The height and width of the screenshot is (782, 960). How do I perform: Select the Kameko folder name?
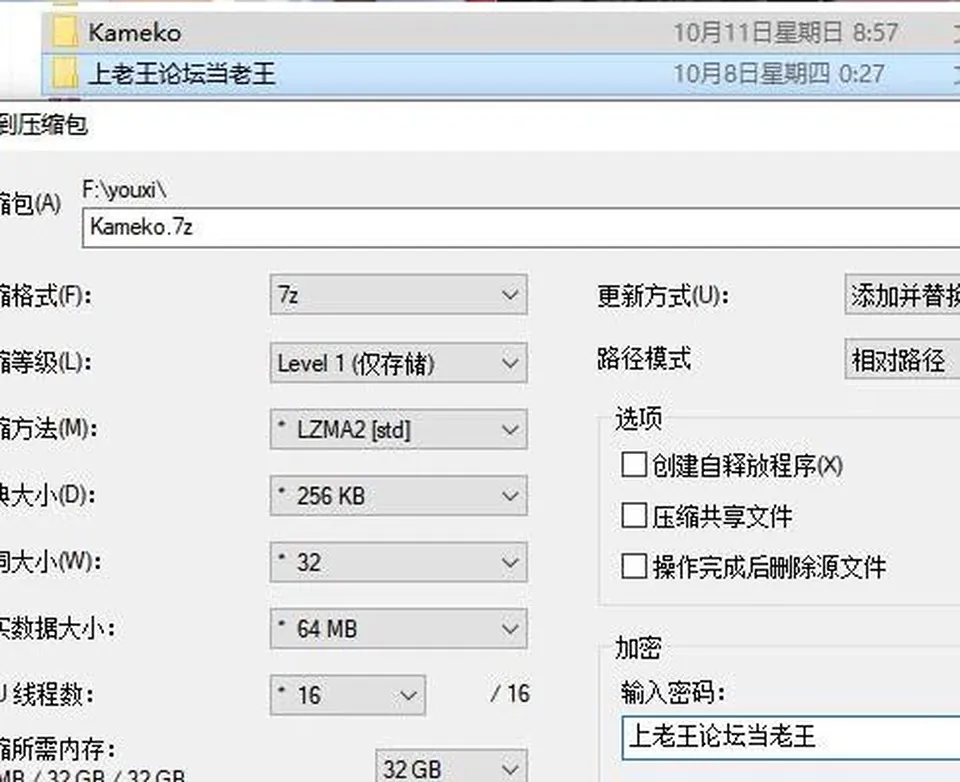pos(135,32)
